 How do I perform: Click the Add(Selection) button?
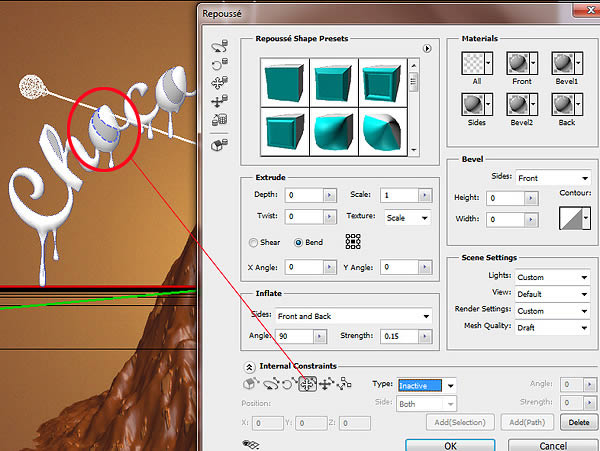click(x=460, y=423)
